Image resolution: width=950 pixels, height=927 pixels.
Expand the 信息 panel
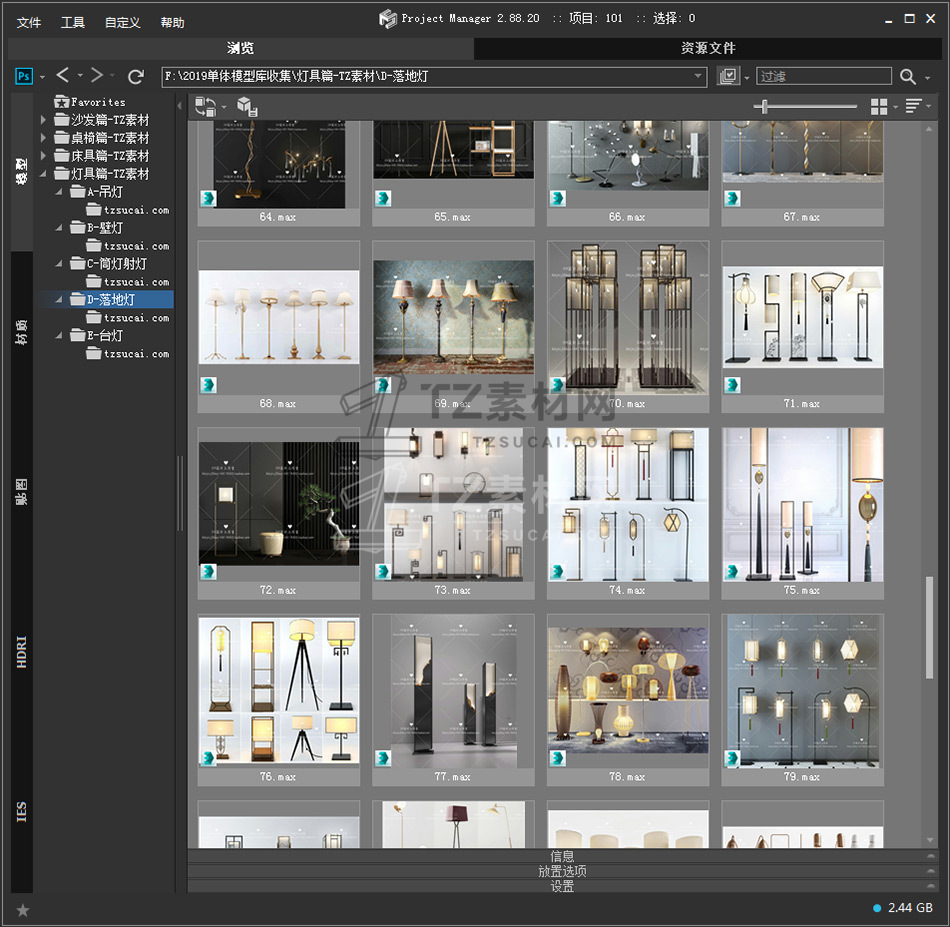pyautogui.click(x=562, y=856)
